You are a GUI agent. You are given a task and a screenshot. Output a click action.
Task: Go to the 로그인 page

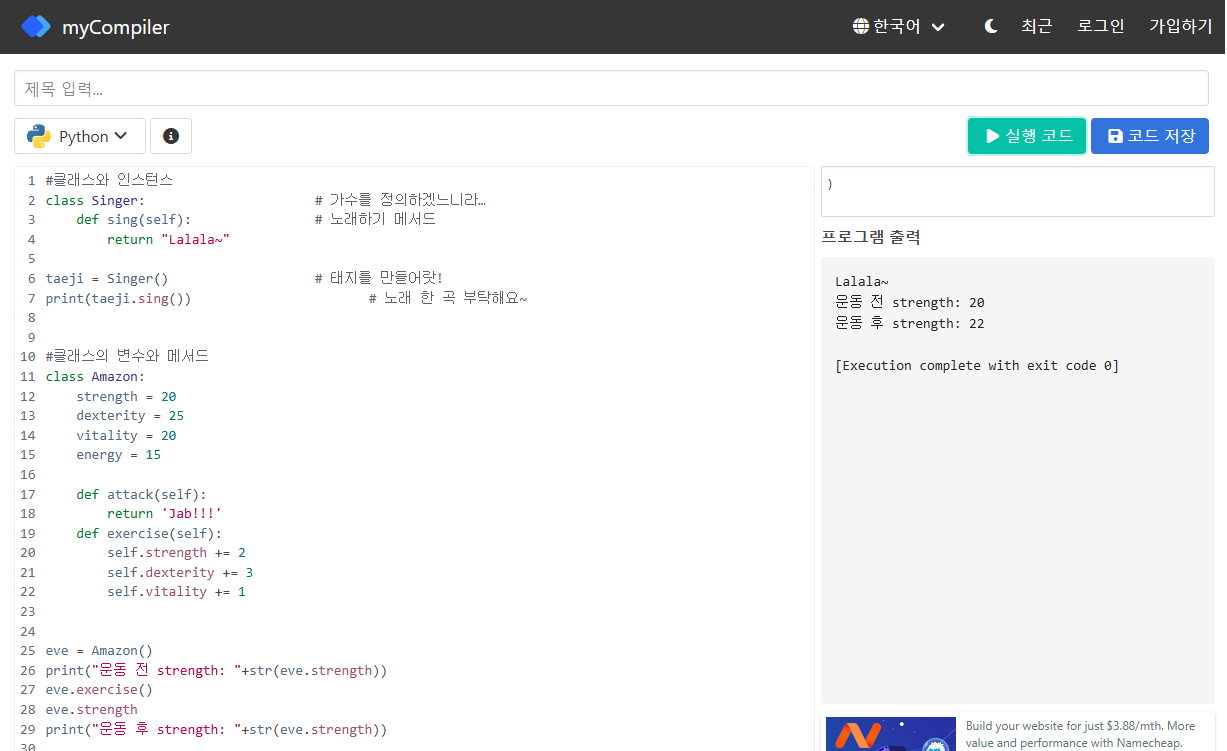click(1101, 27)
